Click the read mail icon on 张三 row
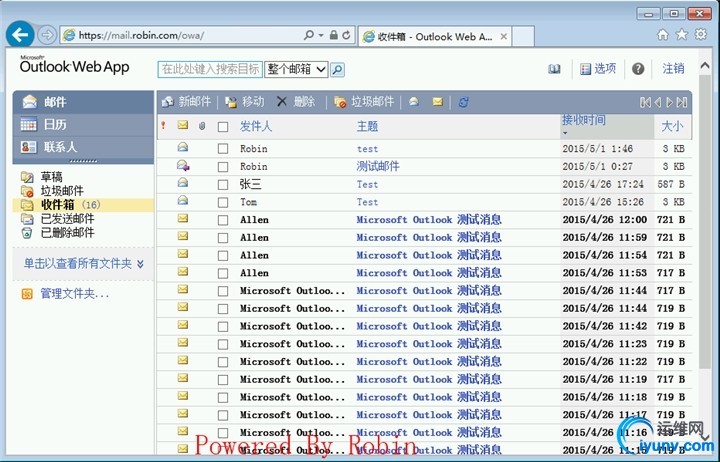720x462 pixels. pyautogui.click(x=183, y=182)
